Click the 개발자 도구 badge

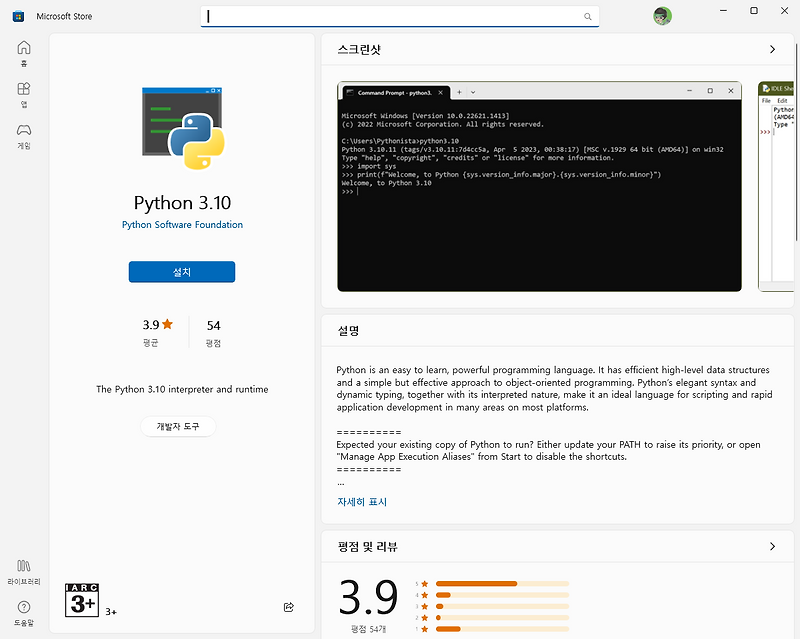pos(177,426)
